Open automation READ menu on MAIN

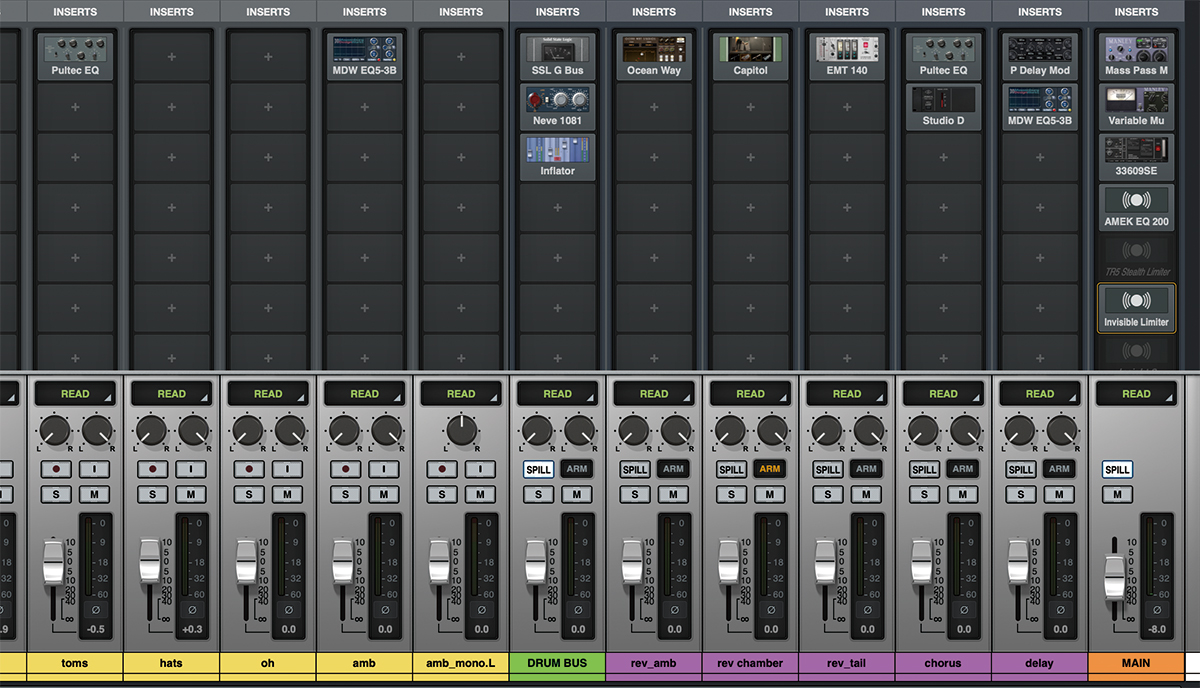(x=1137, y=394)
